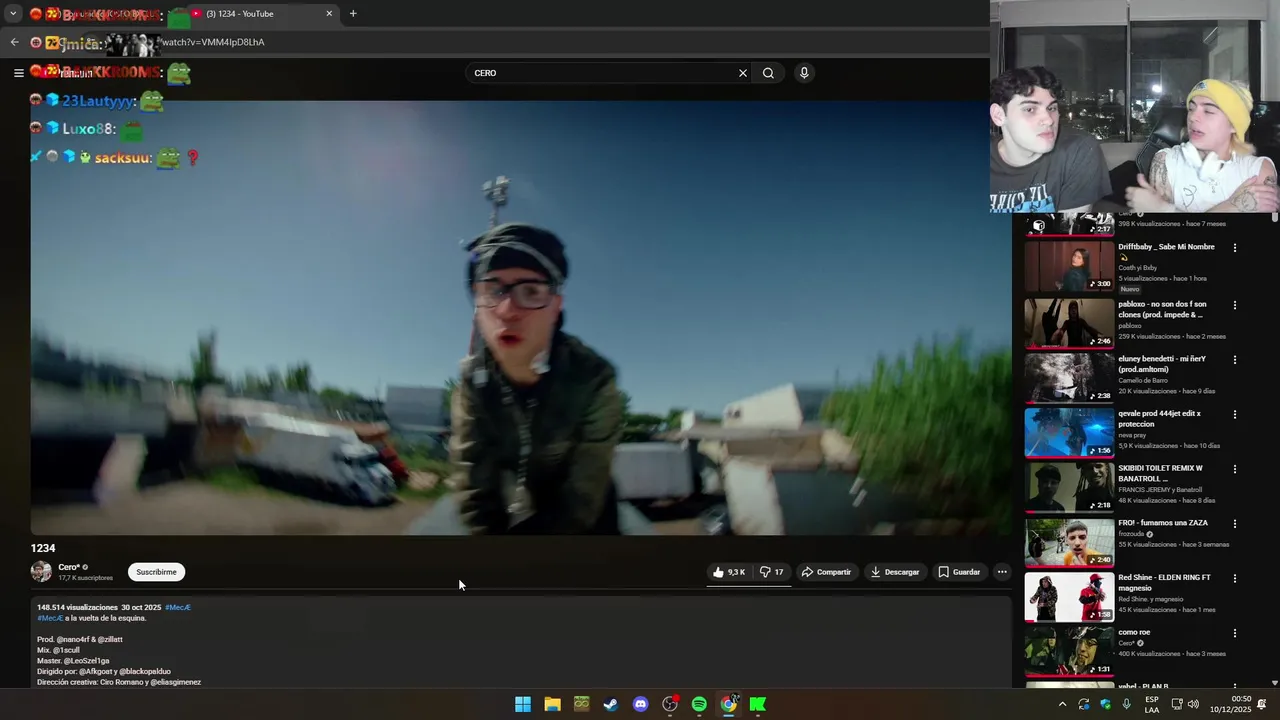Open options menu for eluney benedetti video
Viewport: 1280px width, 720px height.
[1235, 360]
